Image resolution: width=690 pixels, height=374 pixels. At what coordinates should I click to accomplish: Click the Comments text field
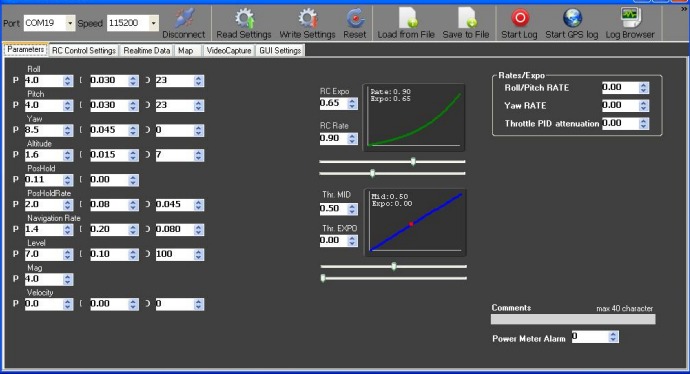(x=573, y=319)
